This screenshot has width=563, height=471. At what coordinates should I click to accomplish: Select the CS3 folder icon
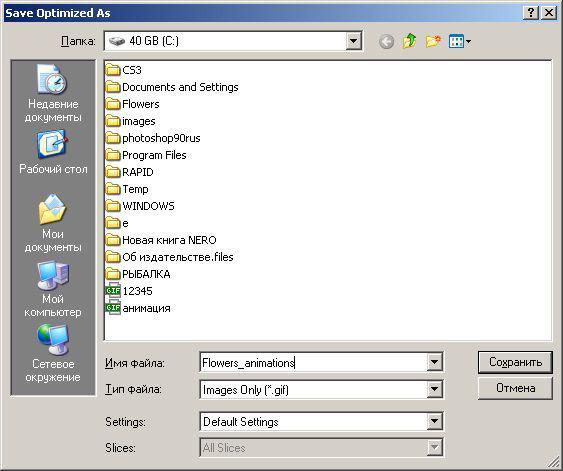click(x=113, y=70)
